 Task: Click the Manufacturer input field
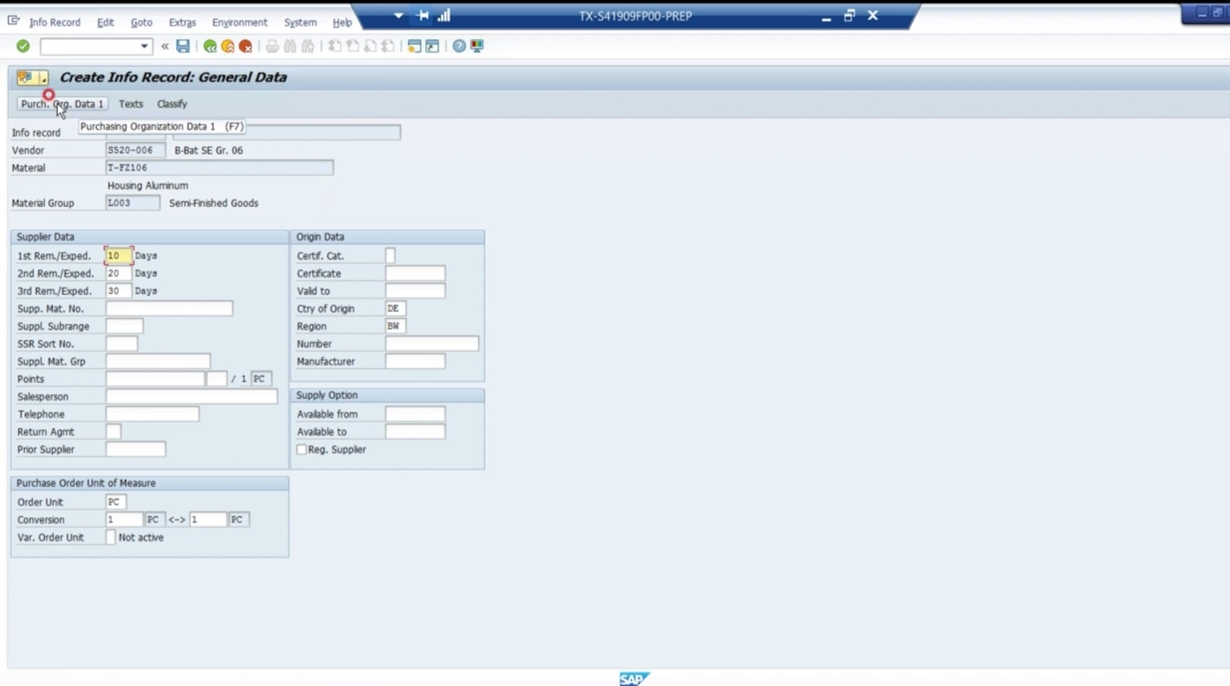tap(415, 361)
